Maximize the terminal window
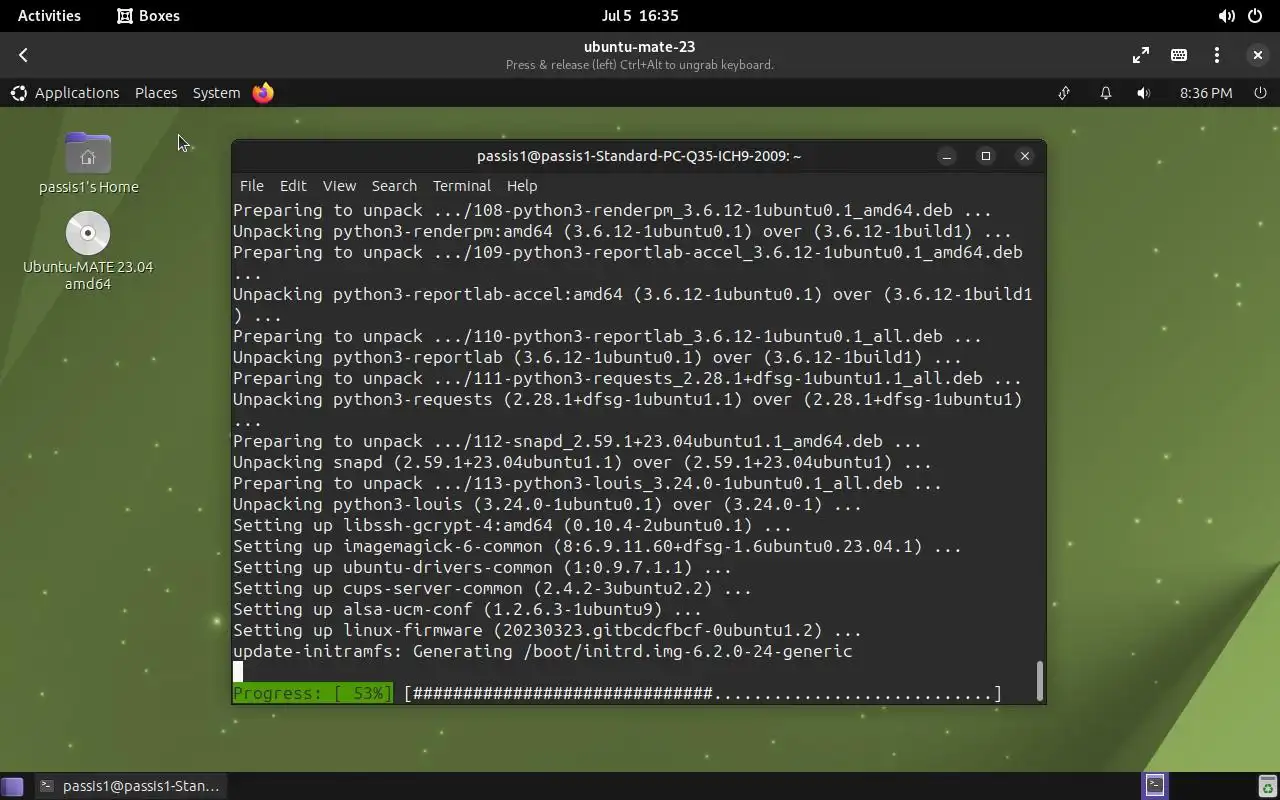This screenshot has height=800, width=1280. 985,155
